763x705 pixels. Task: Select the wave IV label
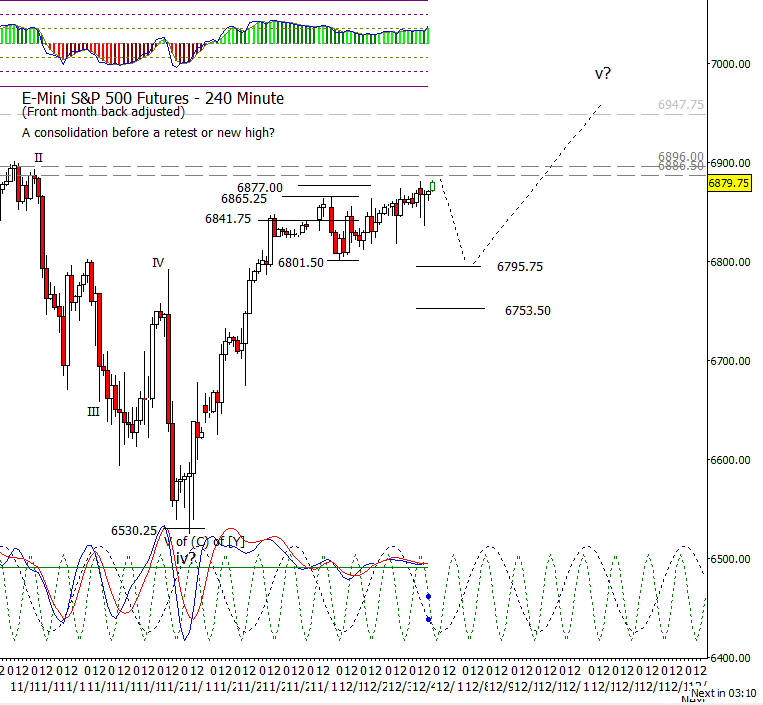[x=158, y=263]
